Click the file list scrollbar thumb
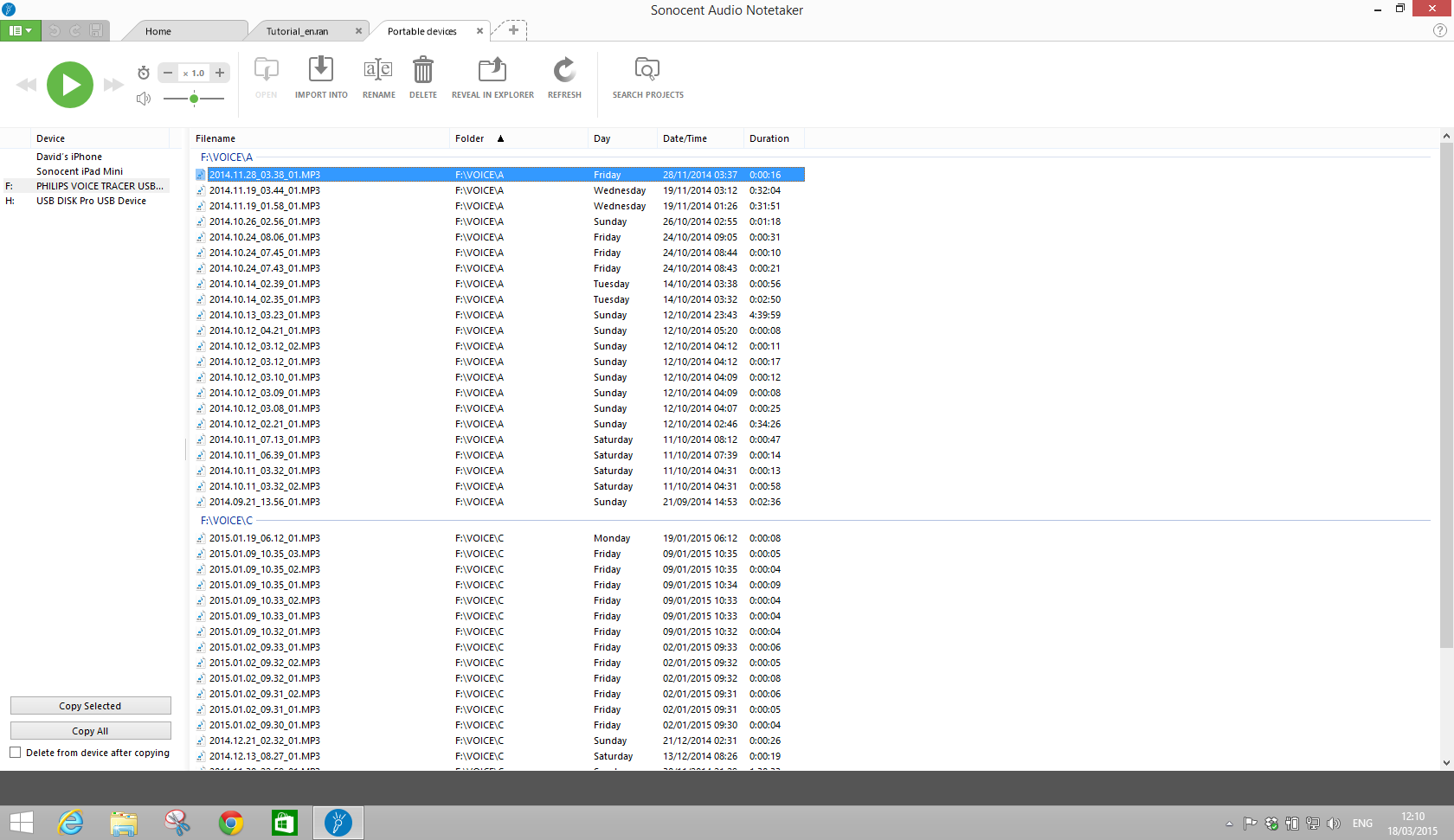The height and width of the screenshot is (840, 1454). point(1446,395)
